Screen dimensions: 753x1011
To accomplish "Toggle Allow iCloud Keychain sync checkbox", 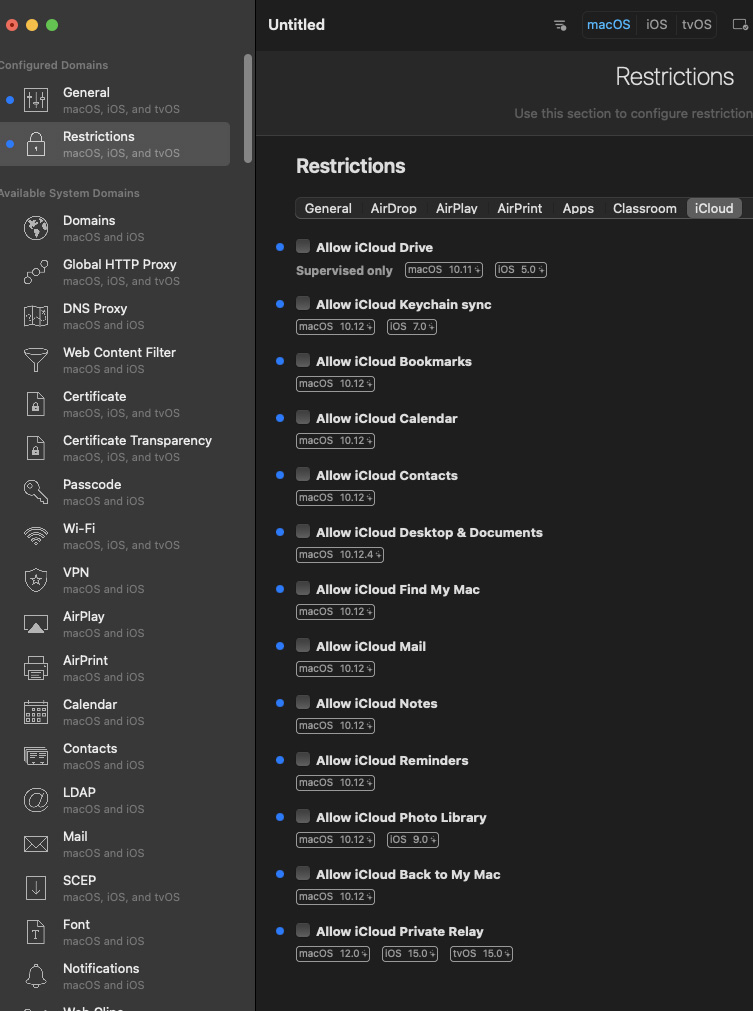I will (x=303, y=303).
